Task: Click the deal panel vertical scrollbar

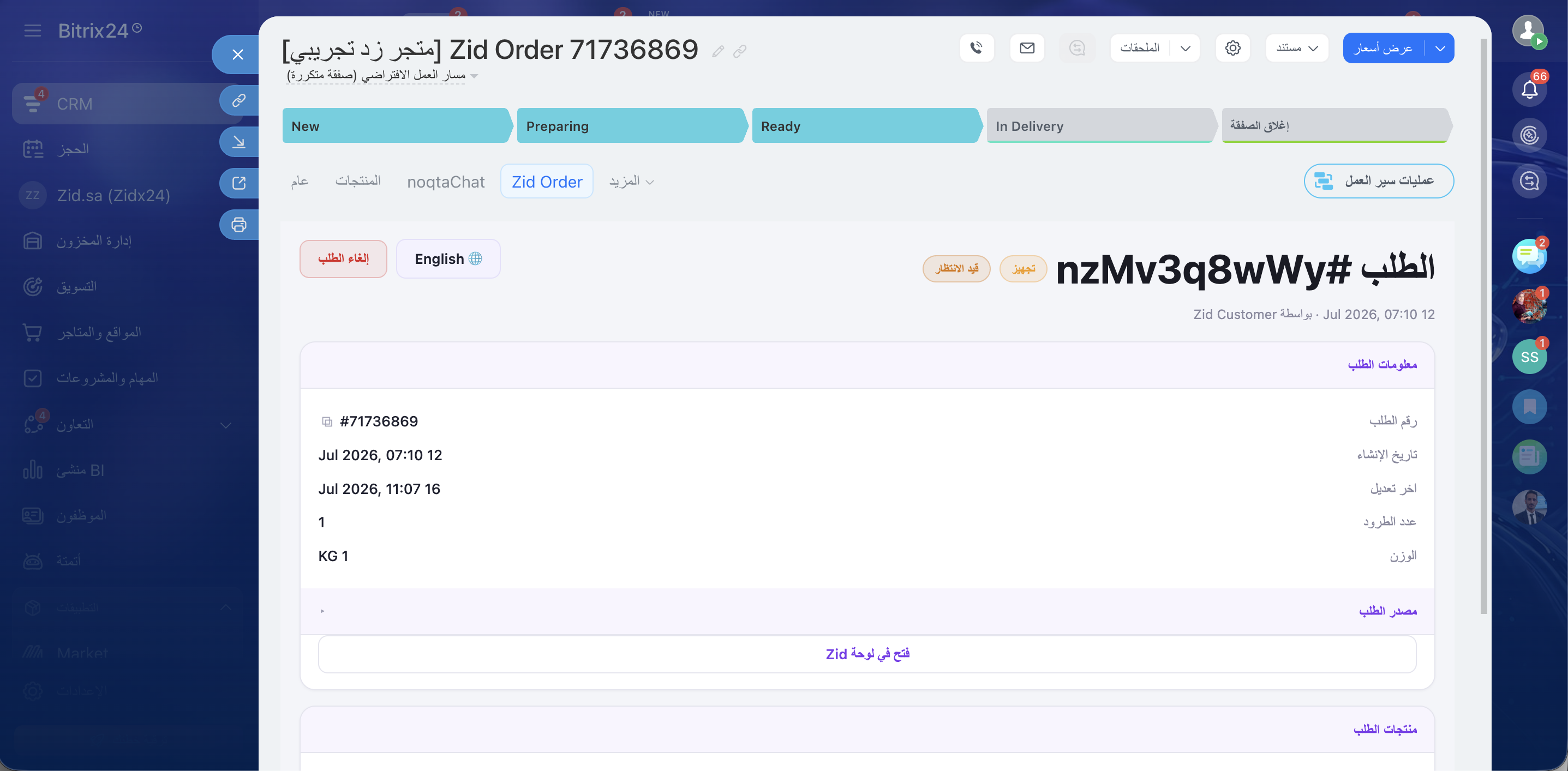Action: tap(1484, 326)
